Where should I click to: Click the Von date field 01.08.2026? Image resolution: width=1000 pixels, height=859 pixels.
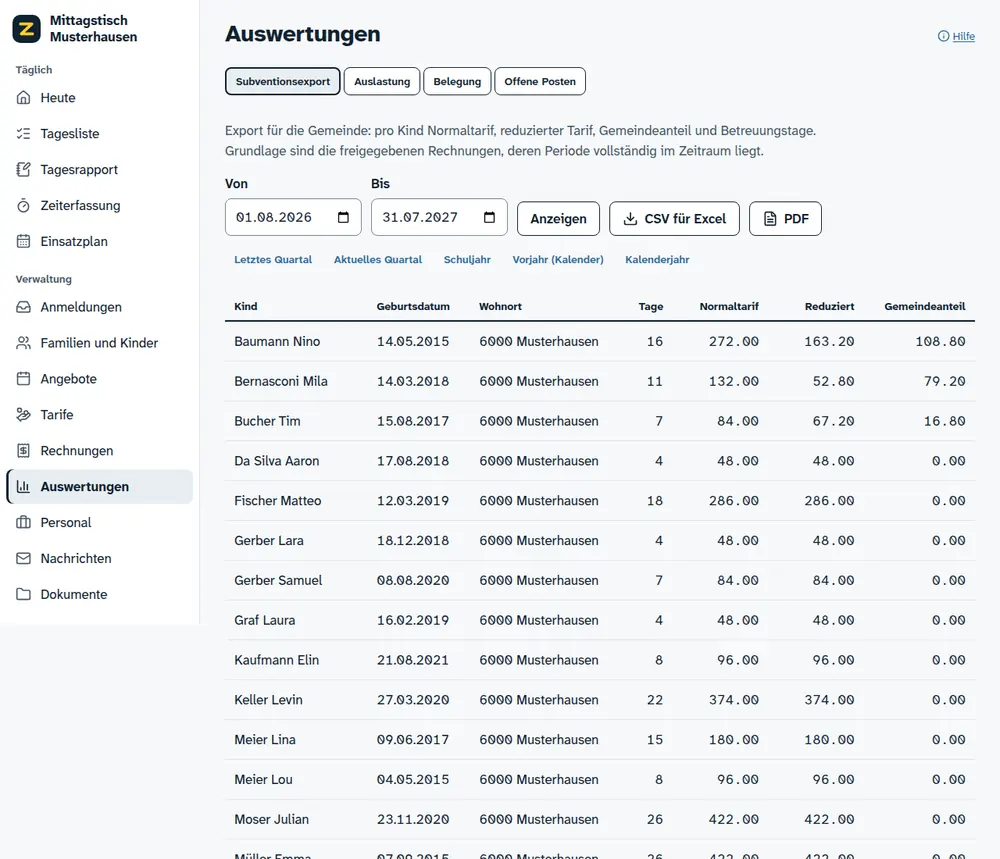(x=293, y=217)
